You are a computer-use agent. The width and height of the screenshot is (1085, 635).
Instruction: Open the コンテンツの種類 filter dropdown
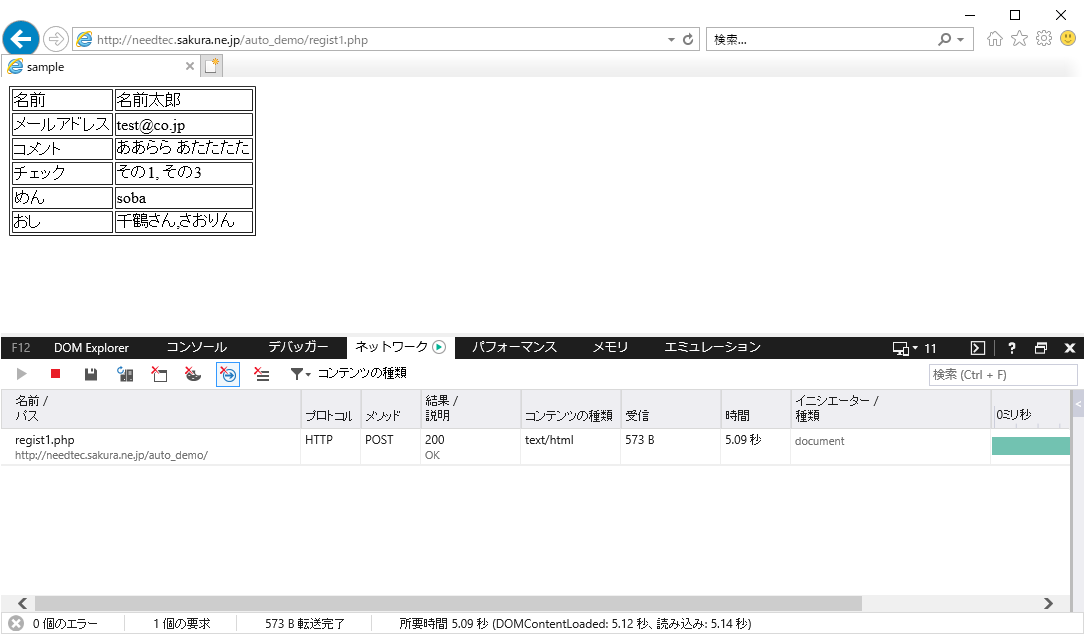(x=349, y=374)
